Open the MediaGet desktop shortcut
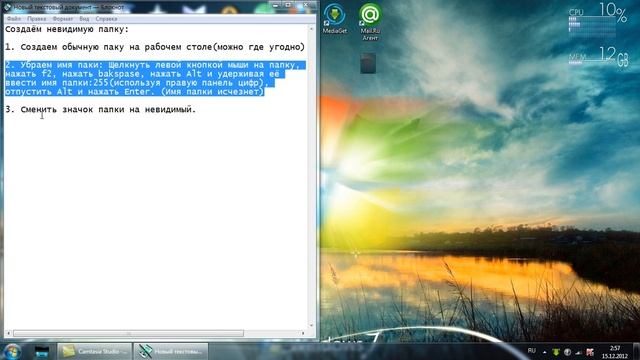Screen dimensions: 640x360 [x=335, y=18]
